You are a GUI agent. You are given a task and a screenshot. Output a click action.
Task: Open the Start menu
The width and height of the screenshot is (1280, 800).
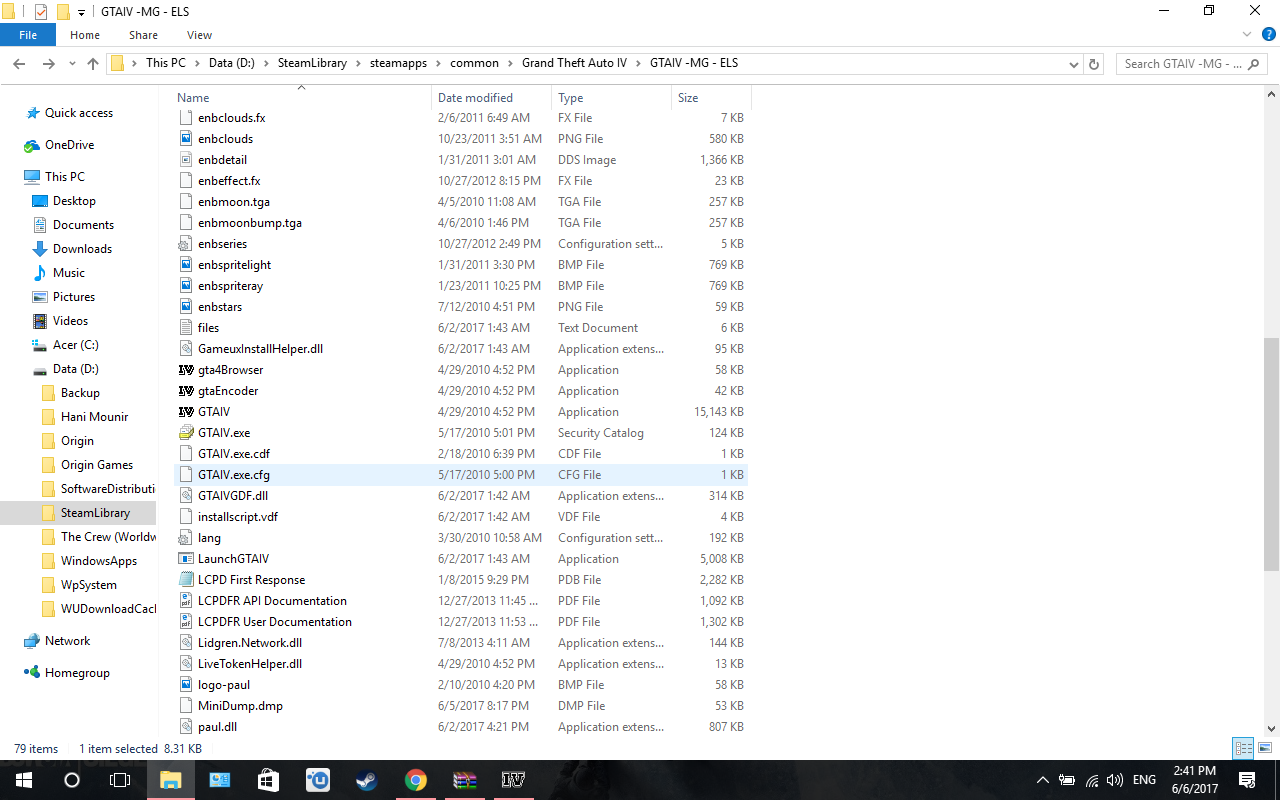pyautogui.click(x=24, y=780)
